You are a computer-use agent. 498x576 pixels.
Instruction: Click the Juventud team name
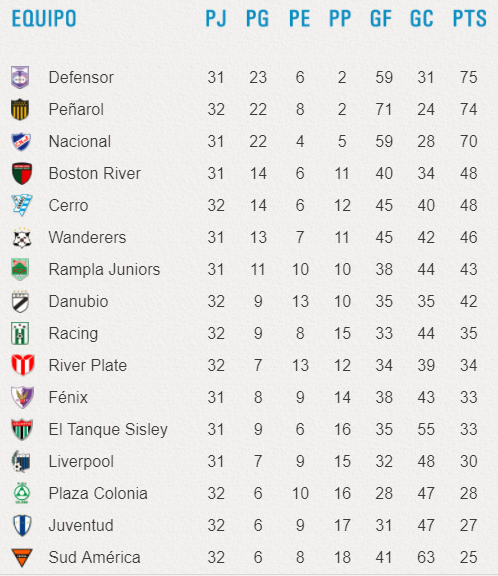81,525
